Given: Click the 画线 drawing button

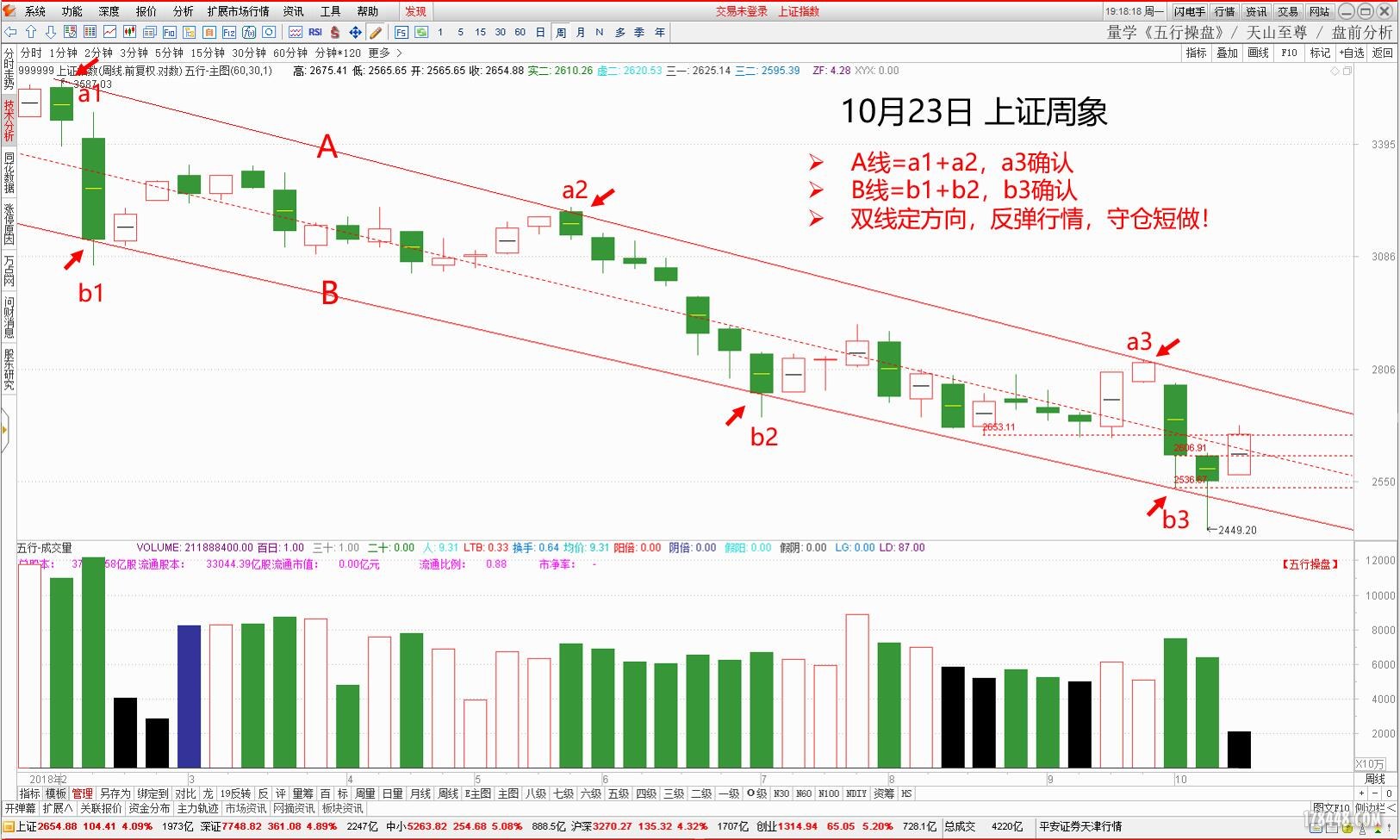Looking at the screenshot, I should click(x=1258, y=53).
